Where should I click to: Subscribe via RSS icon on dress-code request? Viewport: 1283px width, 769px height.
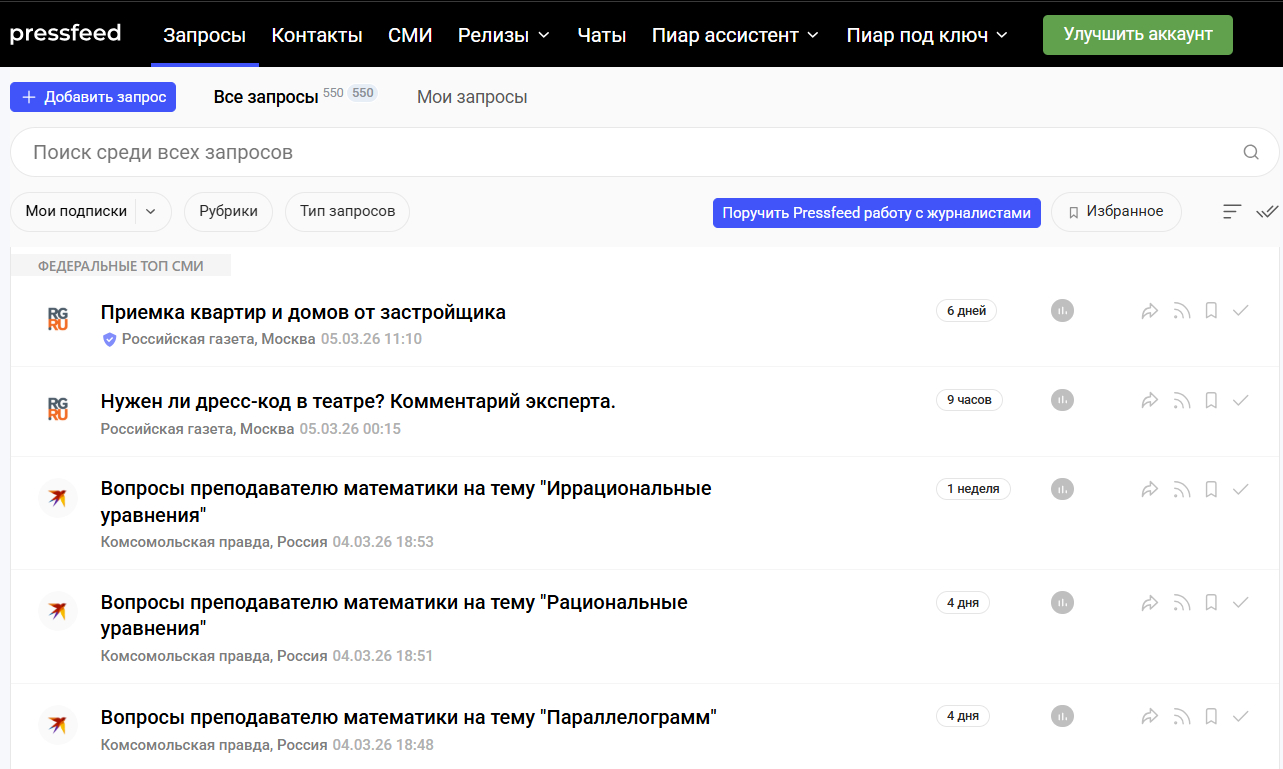click(1181, 401)
